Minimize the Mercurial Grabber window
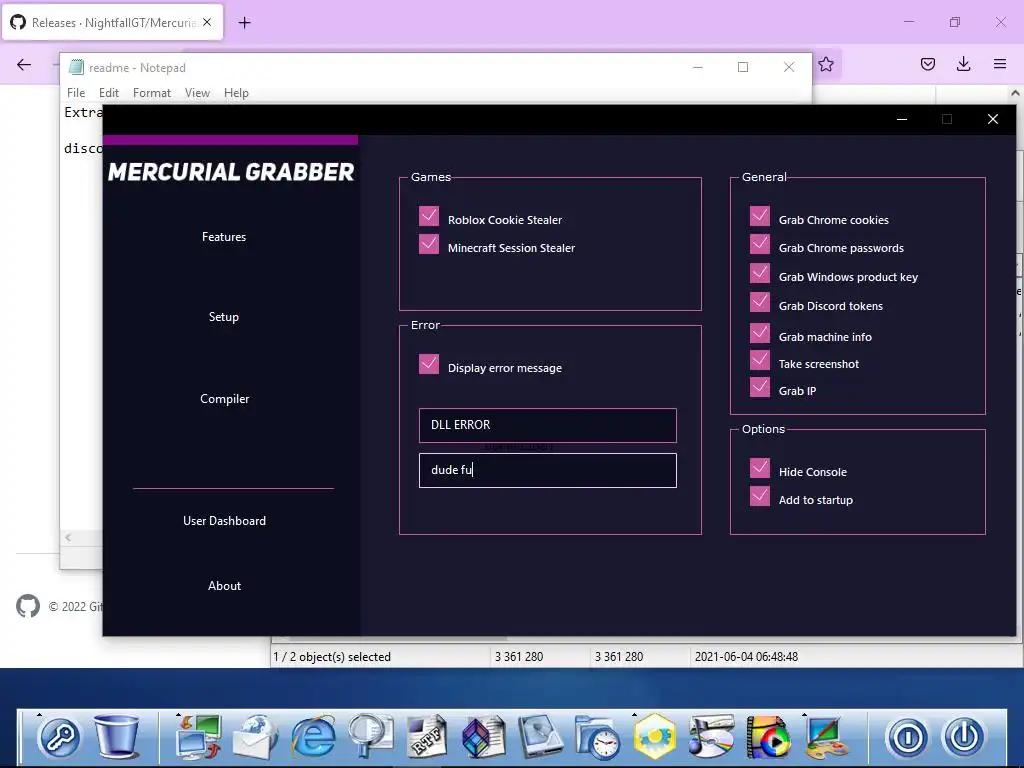 [x=902, y=120]
